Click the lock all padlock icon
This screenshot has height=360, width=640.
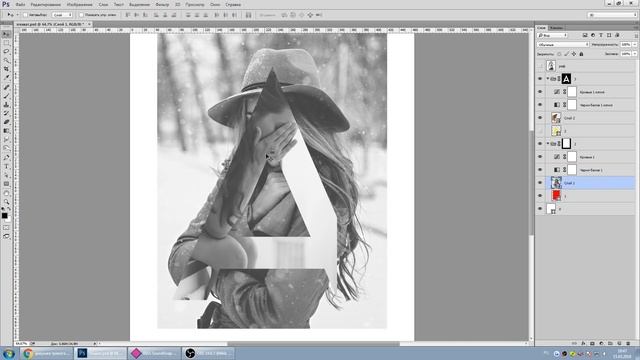(x=581, y=54)
